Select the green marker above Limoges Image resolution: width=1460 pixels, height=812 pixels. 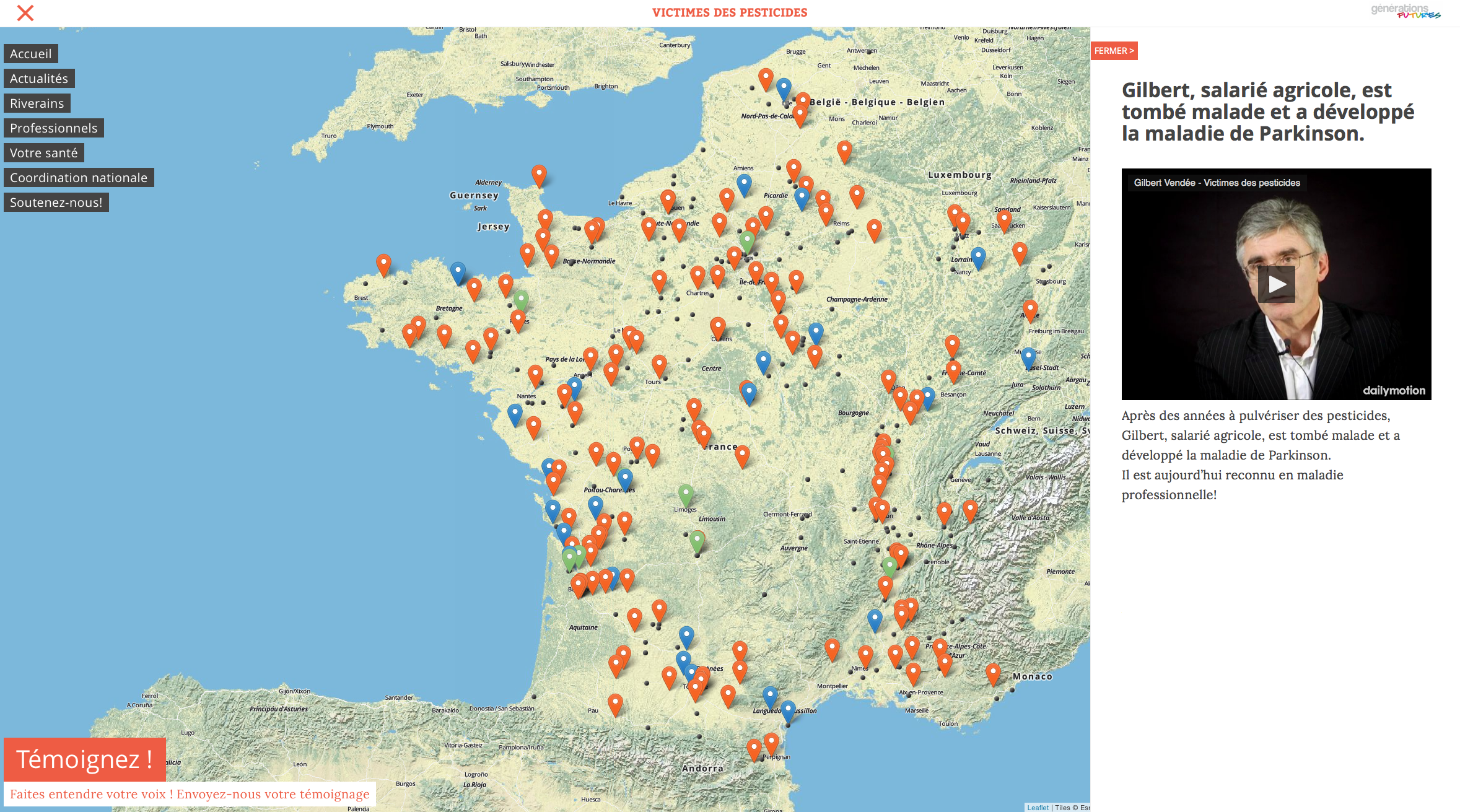(685, 496)
